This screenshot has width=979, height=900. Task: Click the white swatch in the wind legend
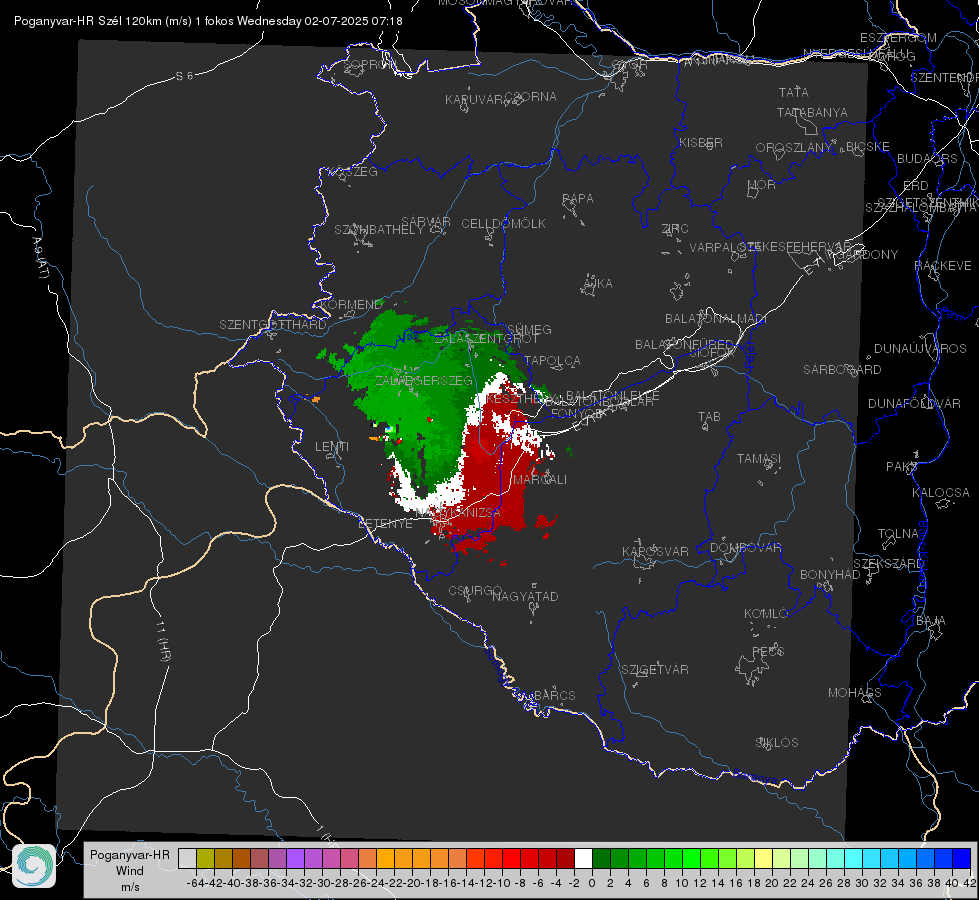pyautogui.click(x=583, y=859)
